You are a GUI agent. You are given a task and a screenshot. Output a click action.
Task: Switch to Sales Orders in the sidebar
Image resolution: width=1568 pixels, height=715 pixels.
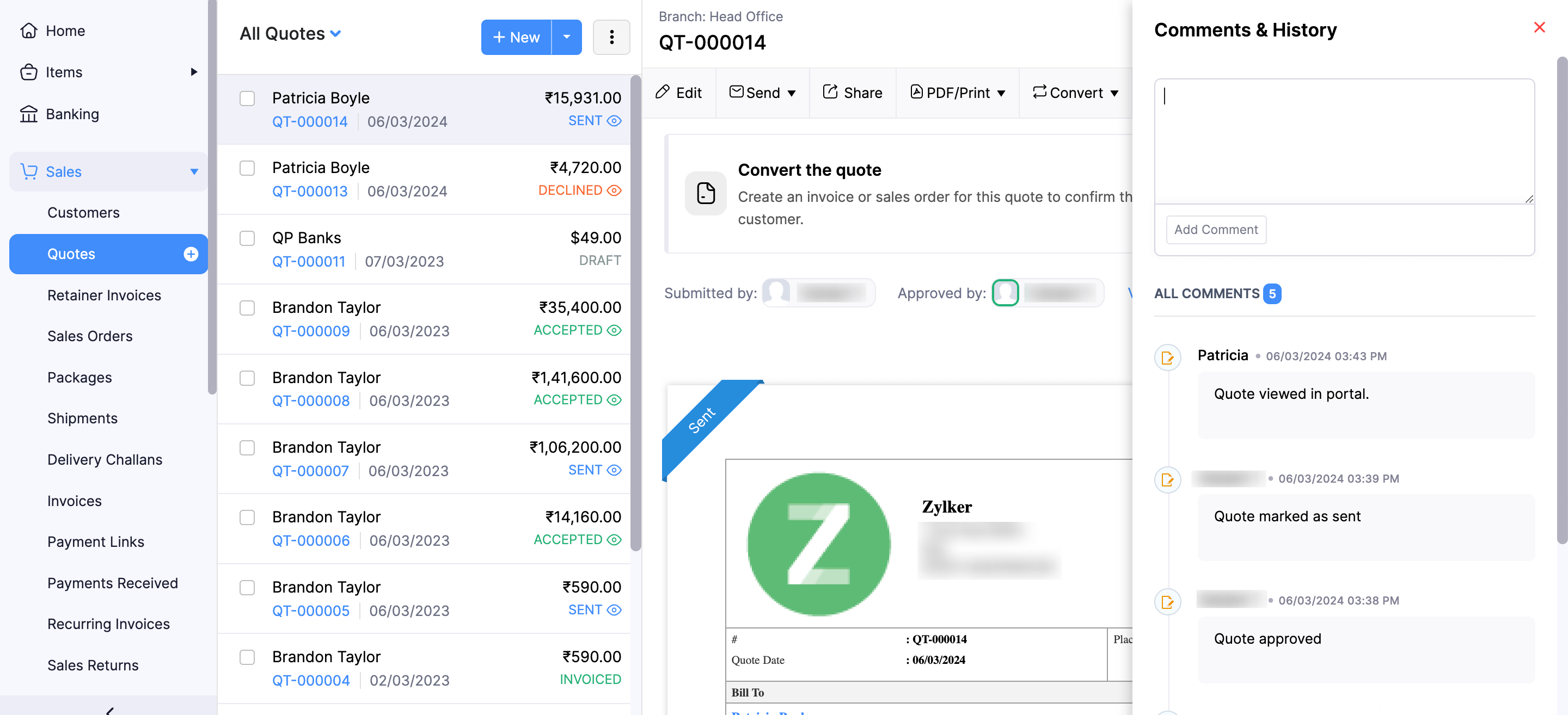coord(89,335)
